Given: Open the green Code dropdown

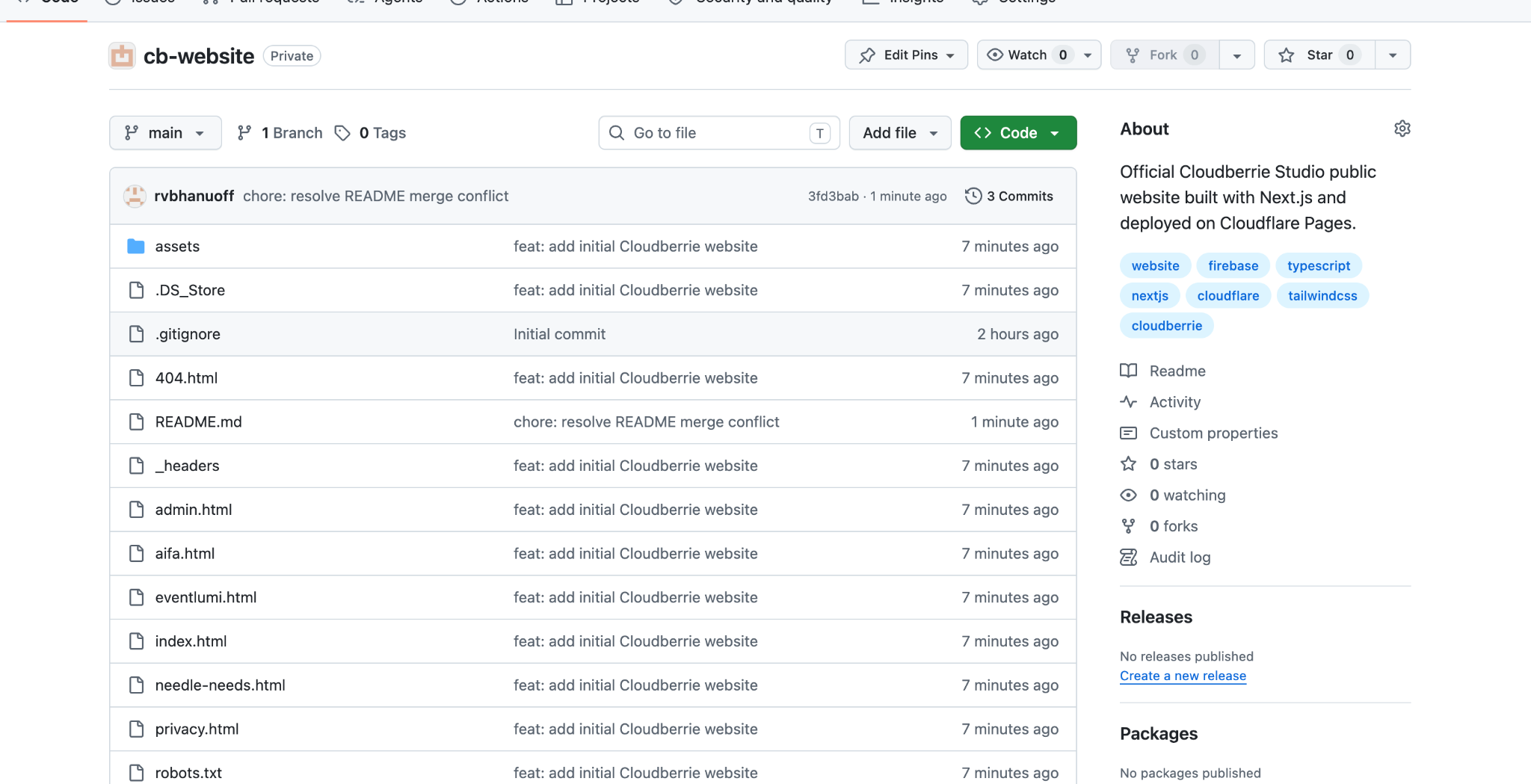Looking at the screenshot, I should 1018,133.
